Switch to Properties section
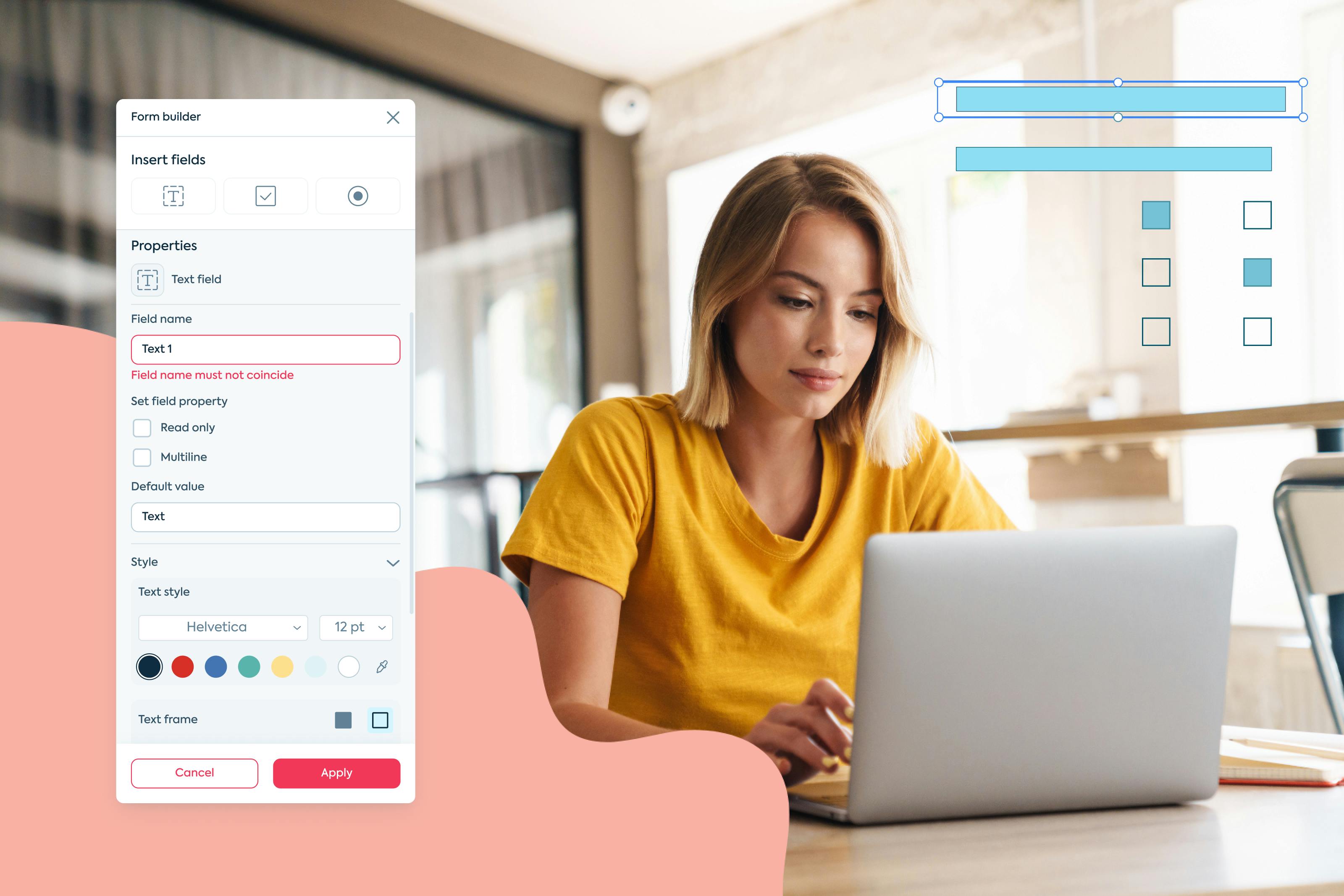Viewport: 1344px width, 896px height. coord(163,244)
